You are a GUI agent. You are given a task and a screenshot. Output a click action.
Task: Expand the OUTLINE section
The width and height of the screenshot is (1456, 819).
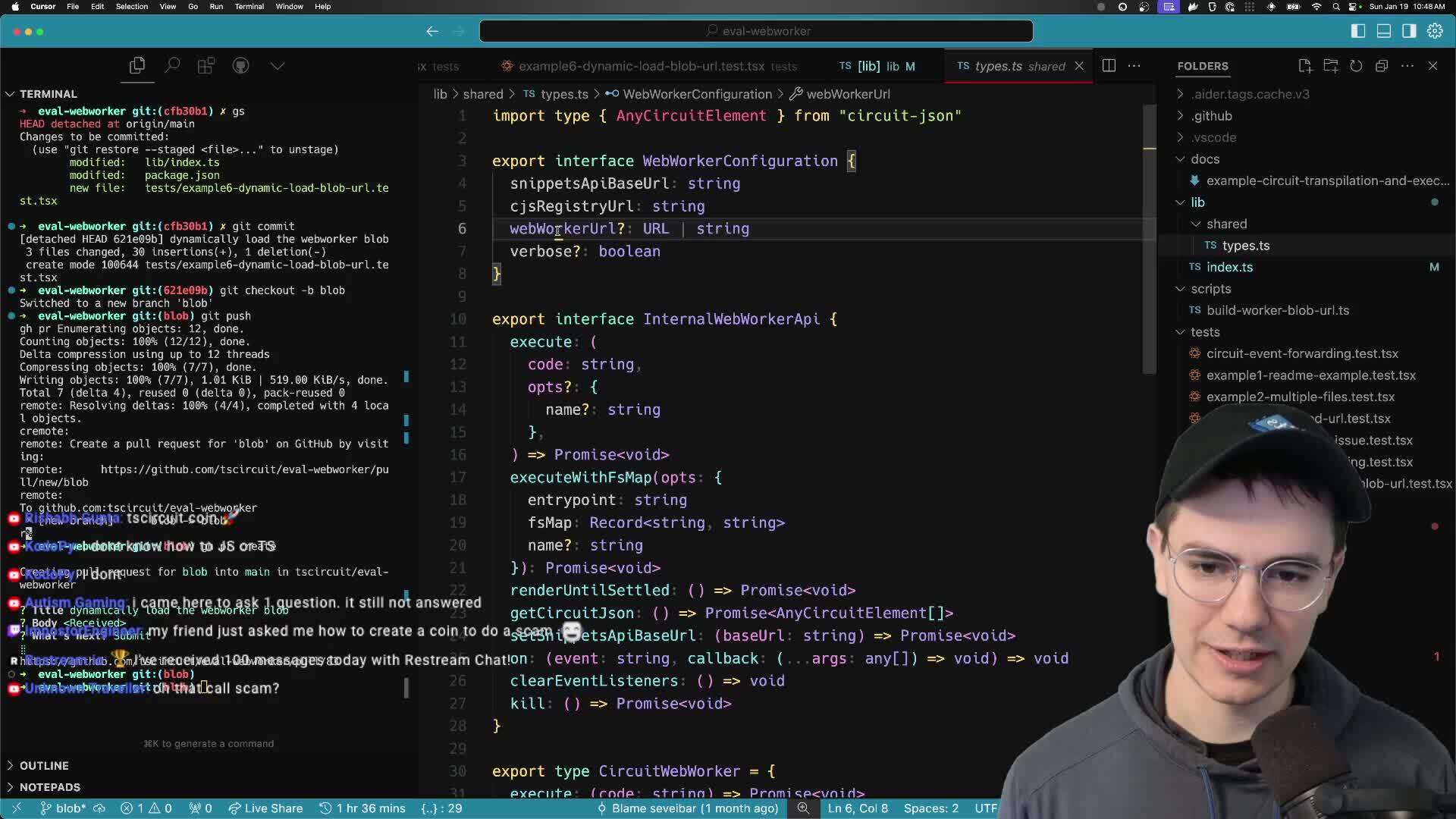[x=44, y=766]
